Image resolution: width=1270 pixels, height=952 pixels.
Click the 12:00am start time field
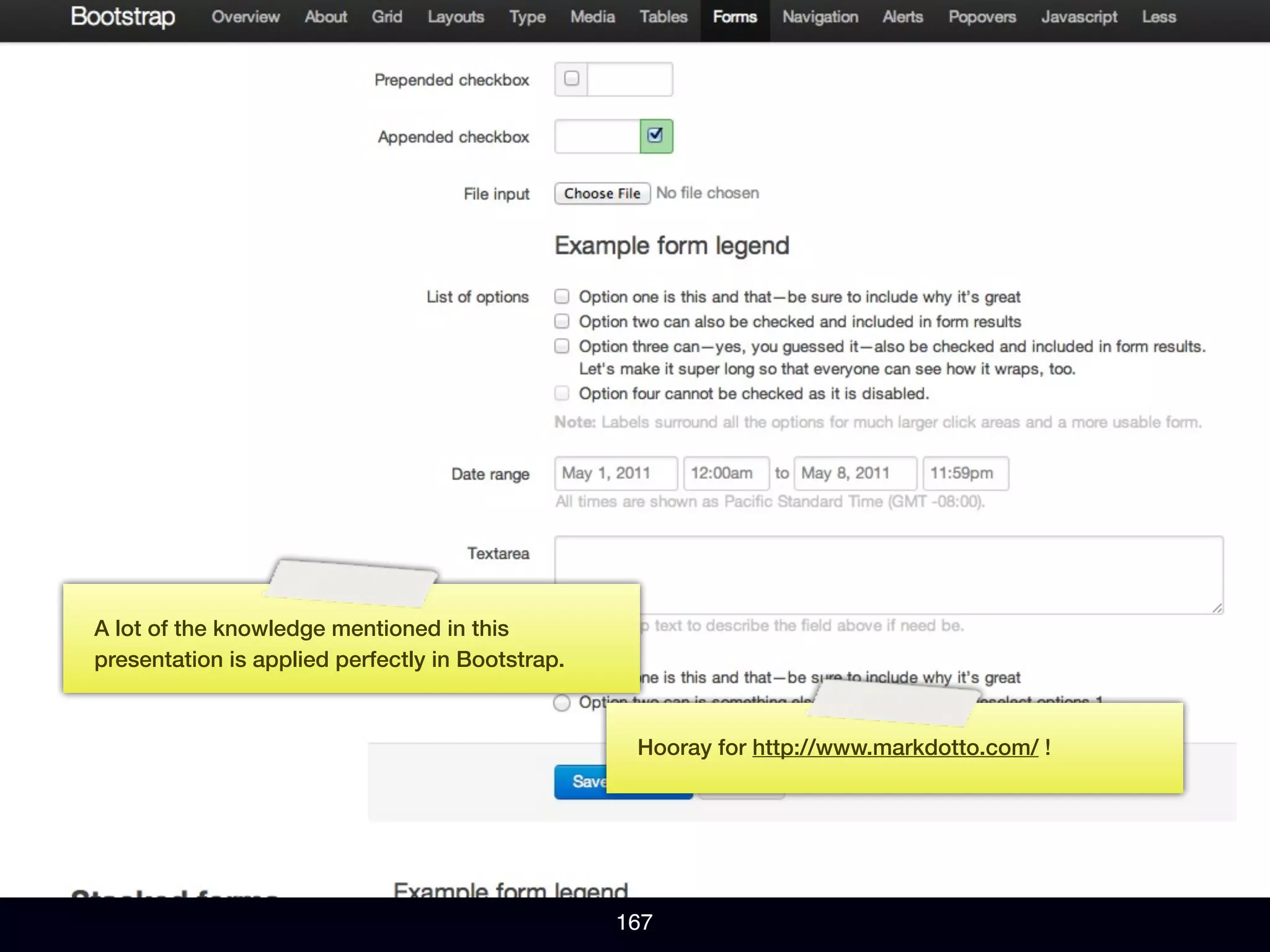pyautogui.click(x=726, y=474)
